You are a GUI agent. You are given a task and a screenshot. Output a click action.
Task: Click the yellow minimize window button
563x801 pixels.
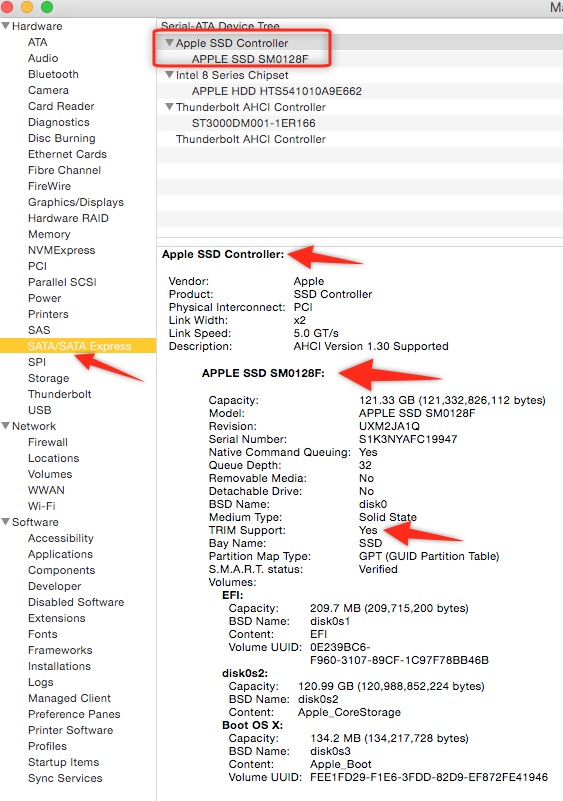[27, 7]
